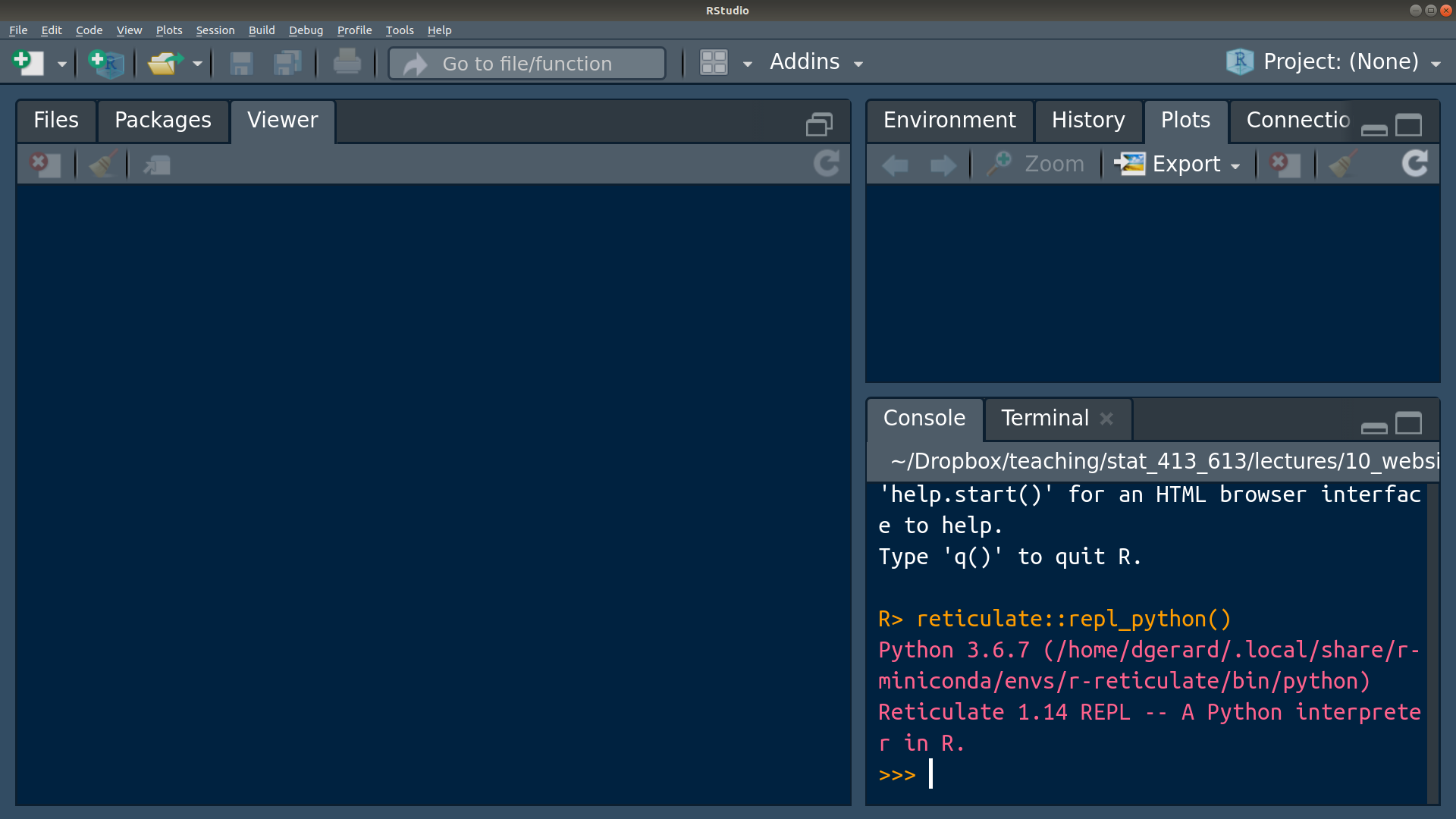The width and height of the screenshot is (1456, 819).
Task: Maximize the Console pane
Action: (1409, 423)
